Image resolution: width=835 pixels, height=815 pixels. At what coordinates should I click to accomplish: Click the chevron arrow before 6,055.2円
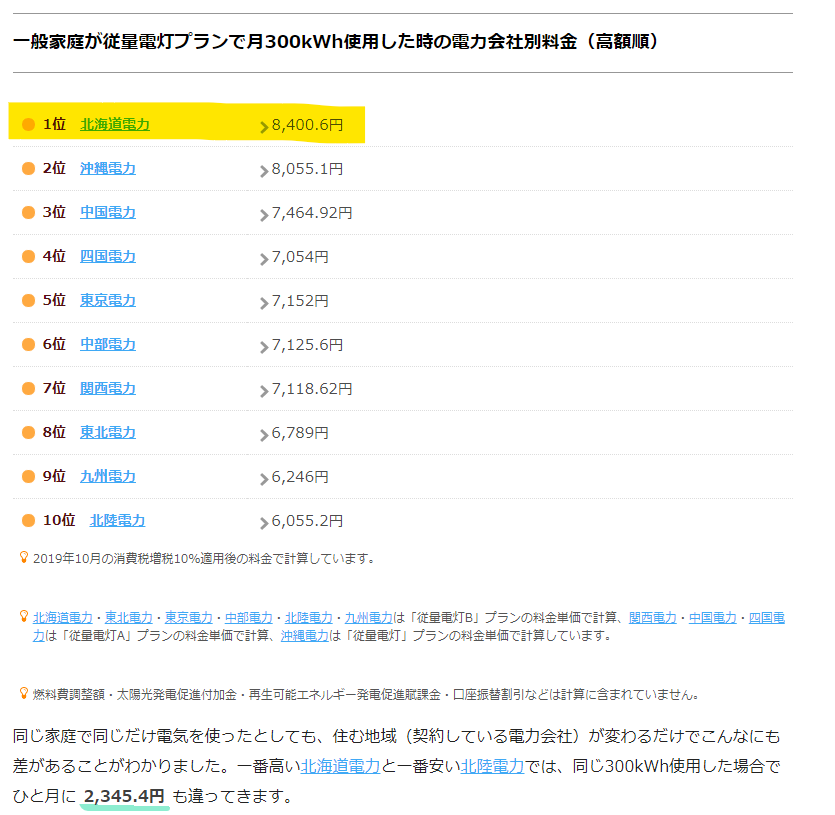point(264,523)
